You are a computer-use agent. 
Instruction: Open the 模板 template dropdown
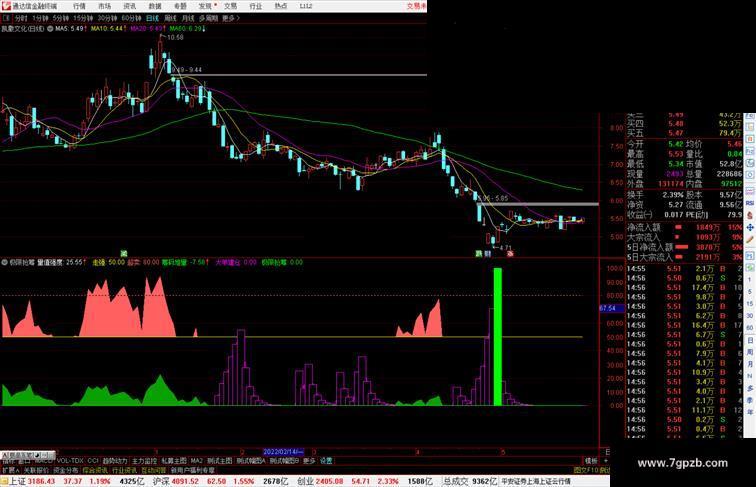(591, 461)
